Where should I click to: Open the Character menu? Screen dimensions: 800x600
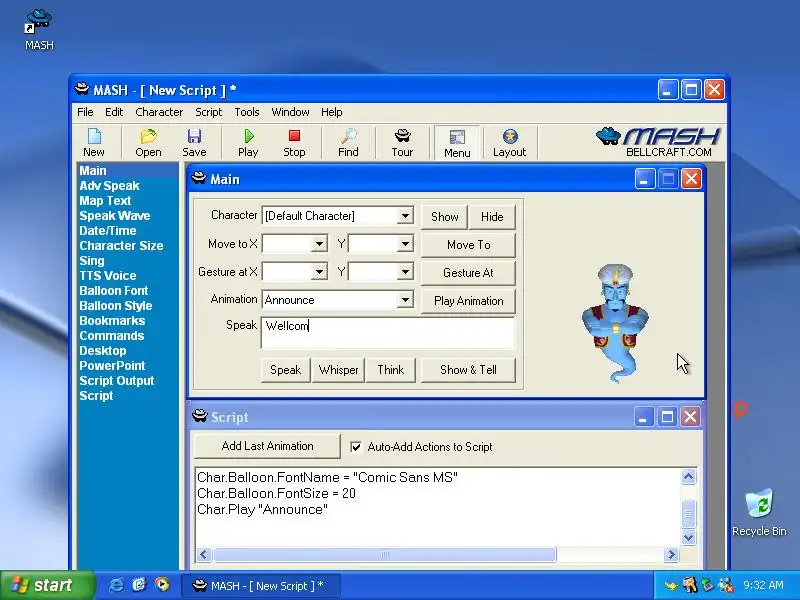pyautogui.click(x=159, y=112)
